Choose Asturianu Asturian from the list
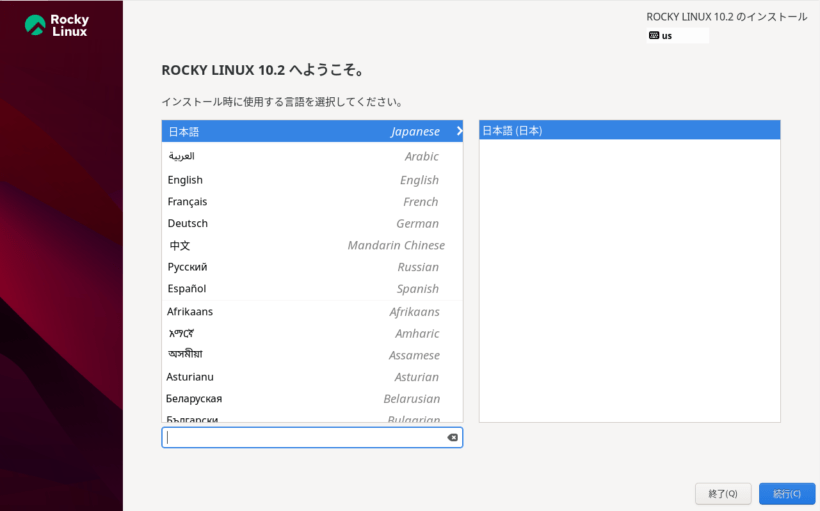Screen dimensions: 820x511 click(x=312, y=377)
